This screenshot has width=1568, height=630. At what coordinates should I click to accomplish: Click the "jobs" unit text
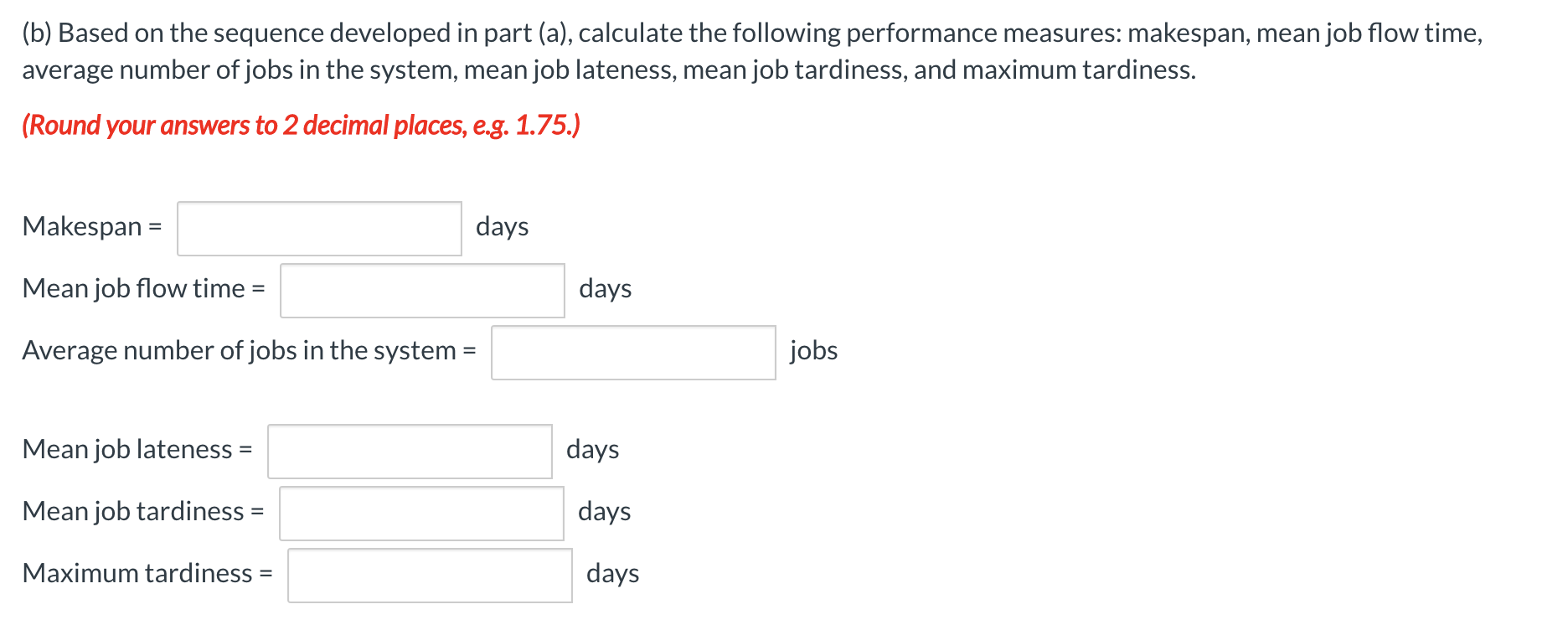pos(813,351)
